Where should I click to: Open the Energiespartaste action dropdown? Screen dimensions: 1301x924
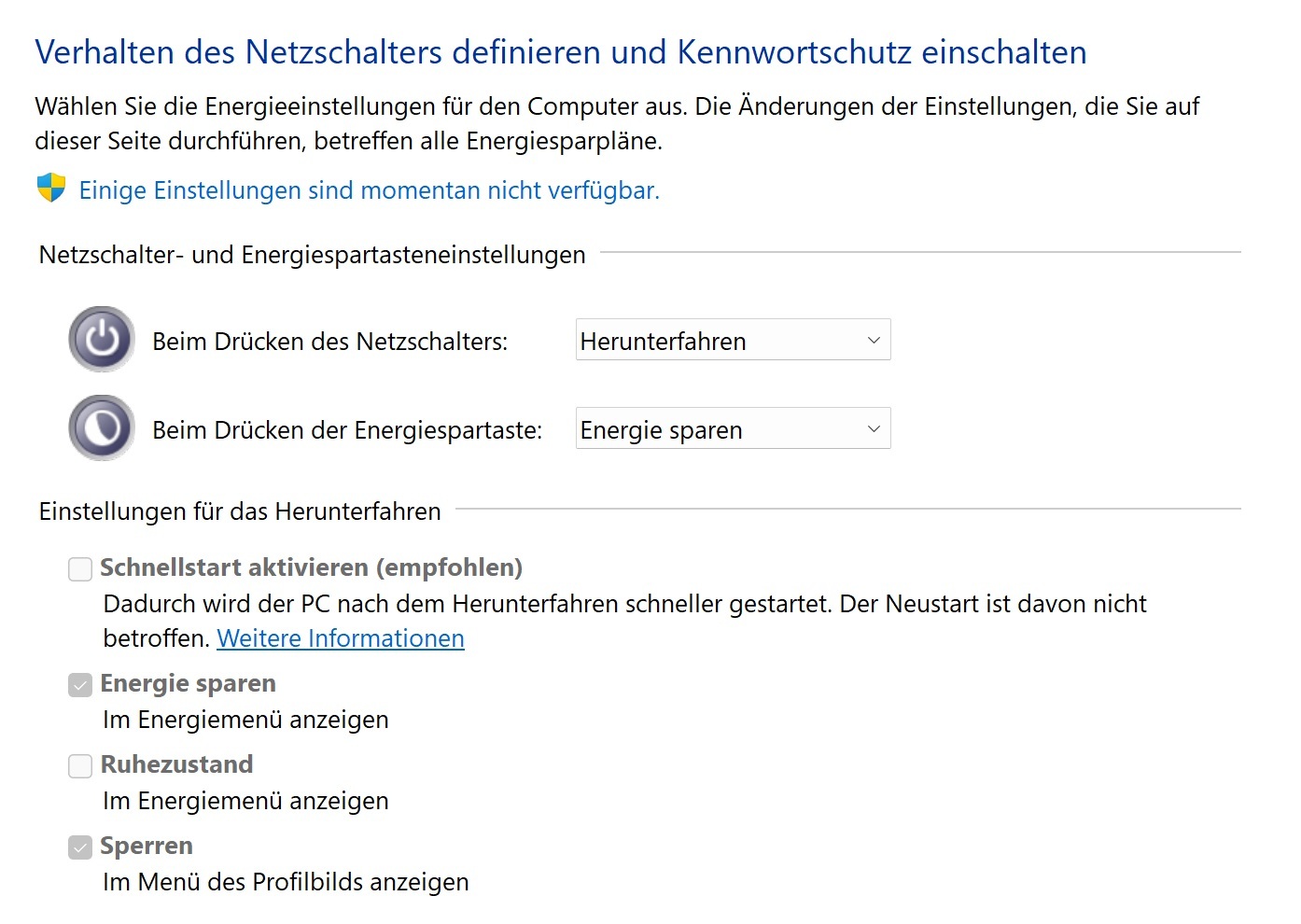point(733,428)
